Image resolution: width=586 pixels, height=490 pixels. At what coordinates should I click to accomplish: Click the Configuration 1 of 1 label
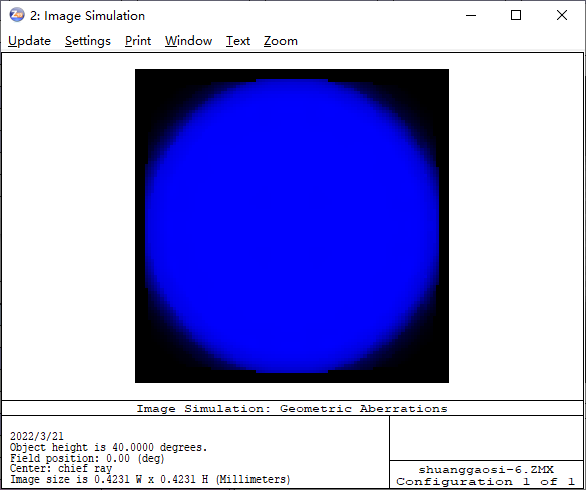click(x=485, y=481)
